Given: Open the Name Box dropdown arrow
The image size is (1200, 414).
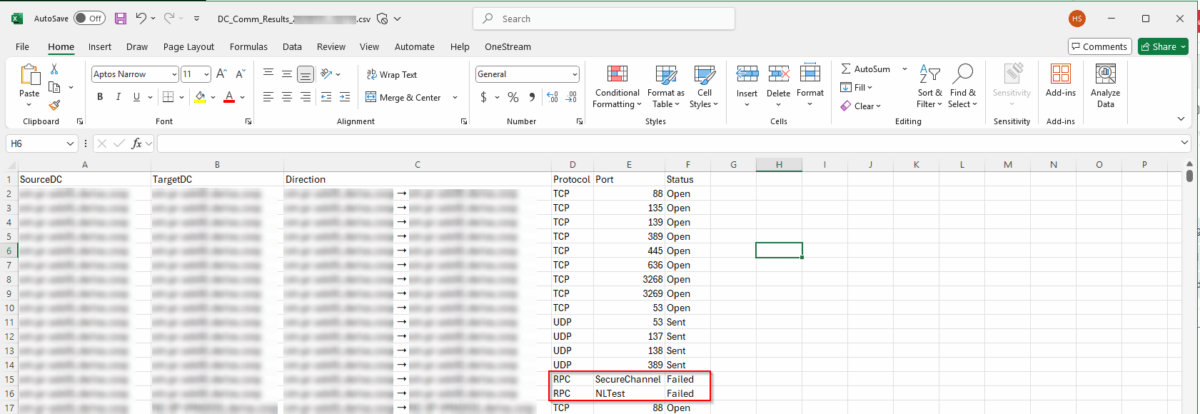Looking at the screenshot, I should pyautogui.click(x=70, y=143).
